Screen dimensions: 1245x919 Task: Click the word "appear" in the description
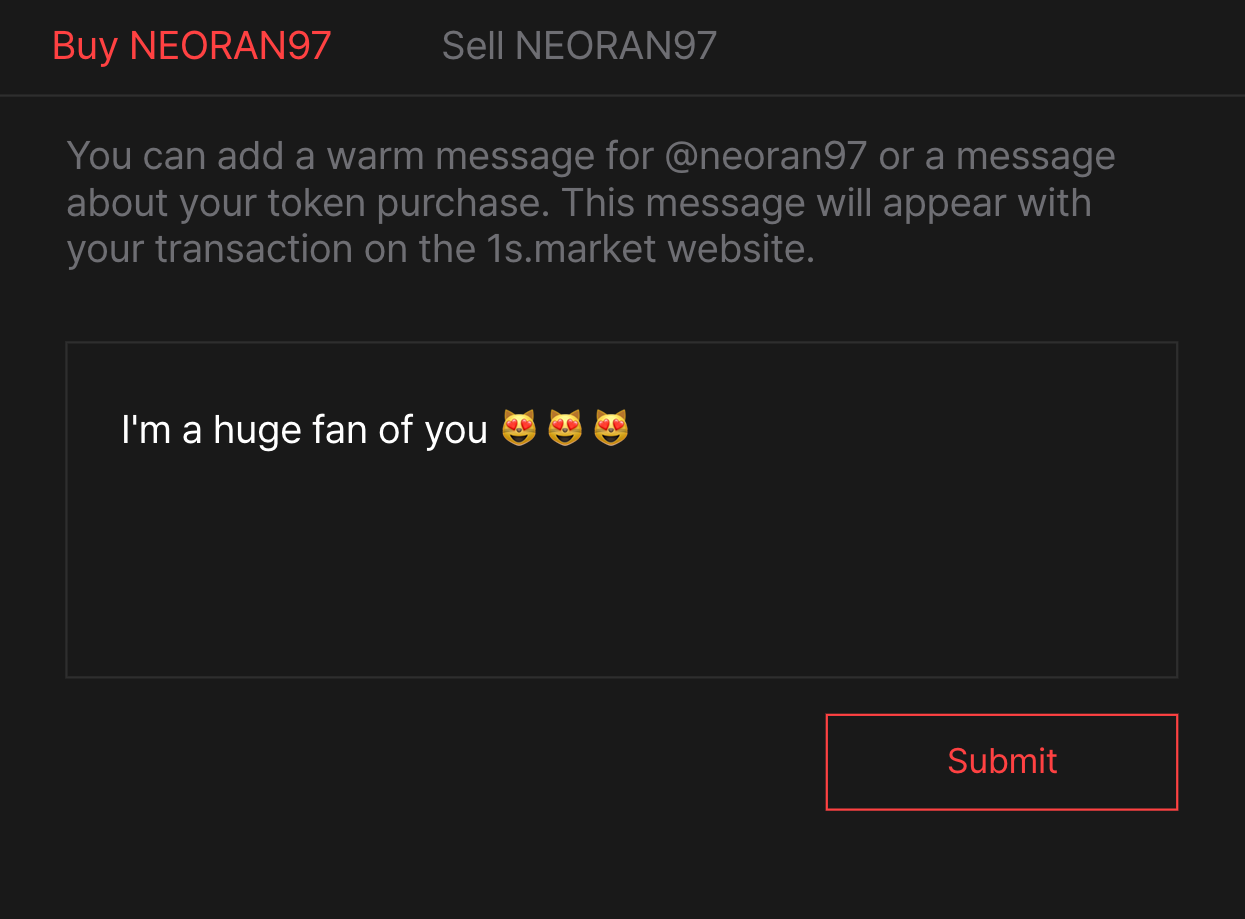coord(946,205)
